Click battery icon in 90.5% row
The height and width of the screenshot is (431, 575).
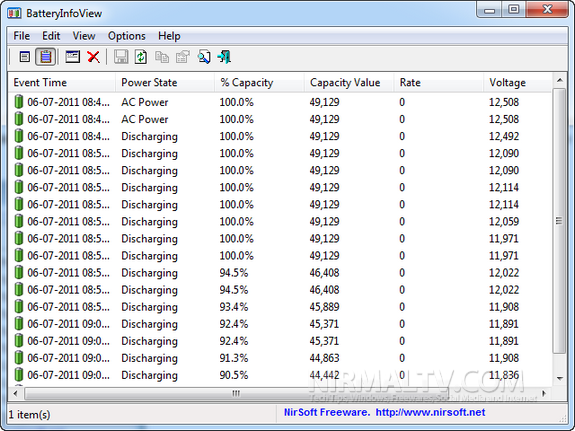18,375
